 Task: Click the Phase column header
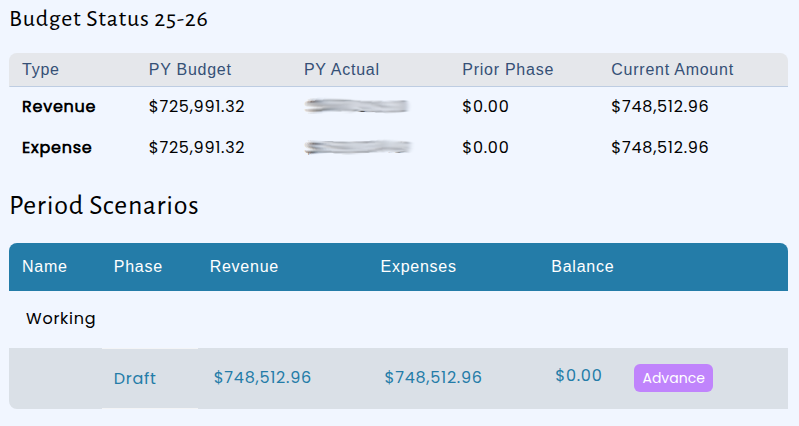click(x=138, y=267)
